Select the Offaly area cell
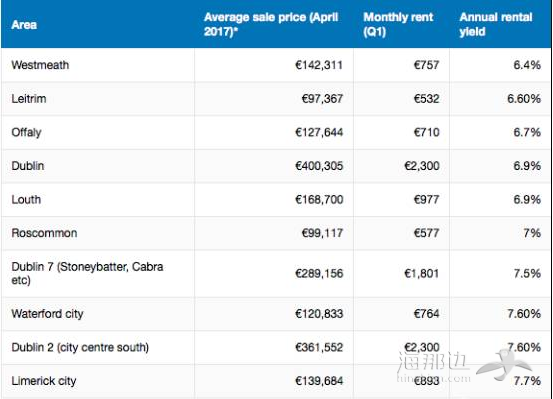The height and width of the screenshot is (399, 553). pyautogui.click(x=26, y=133)
